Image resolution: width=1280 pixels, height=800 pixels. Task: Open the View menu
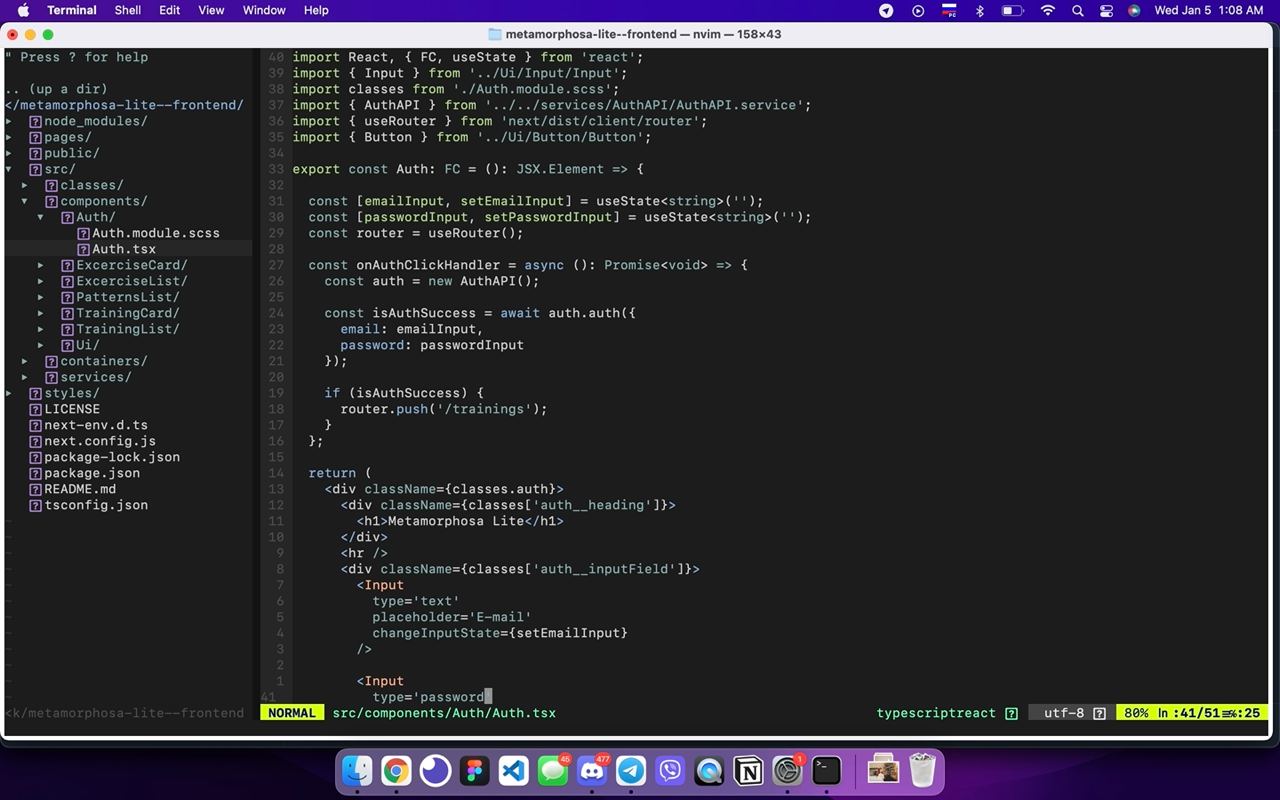coord(211,10)
